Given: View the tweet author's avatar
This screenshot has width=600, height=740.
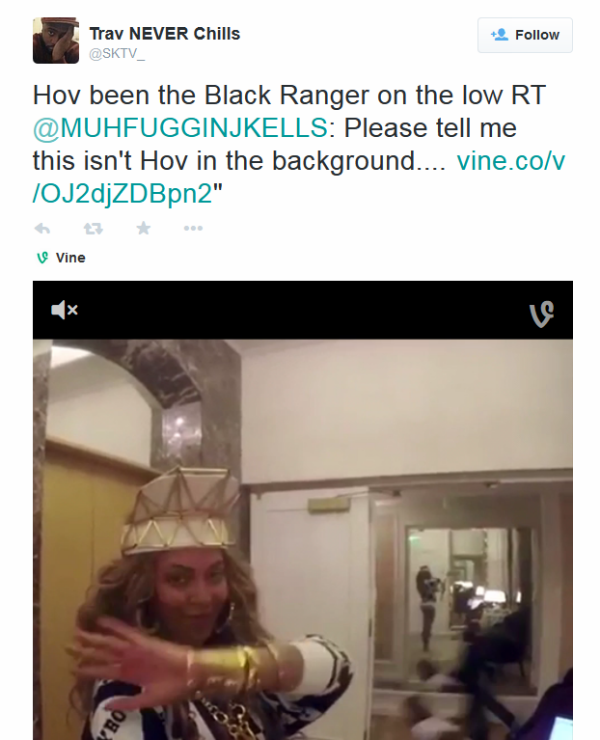Looking at the screenshot, I should 56,41.
